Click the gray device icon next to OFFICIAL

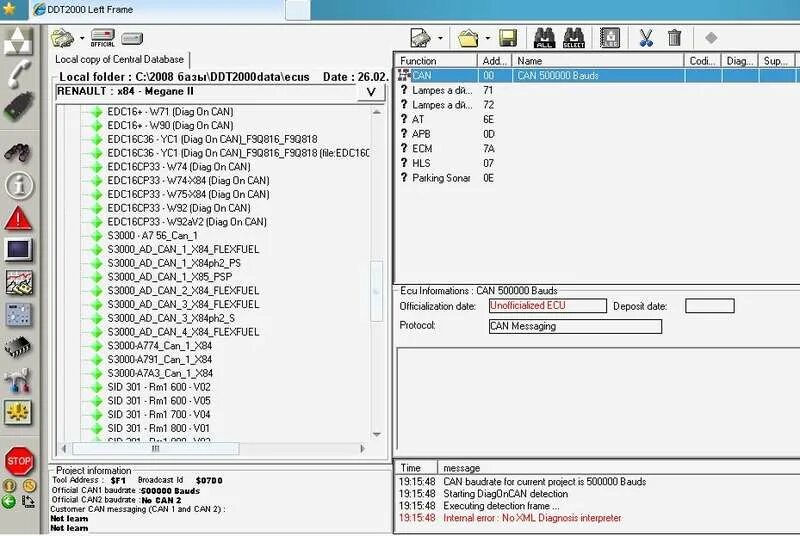[x=132, y=38]
